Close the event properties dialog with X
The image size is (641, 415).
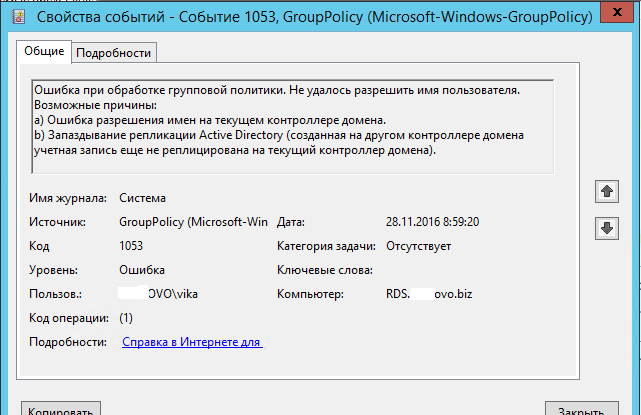coord(617,12)
